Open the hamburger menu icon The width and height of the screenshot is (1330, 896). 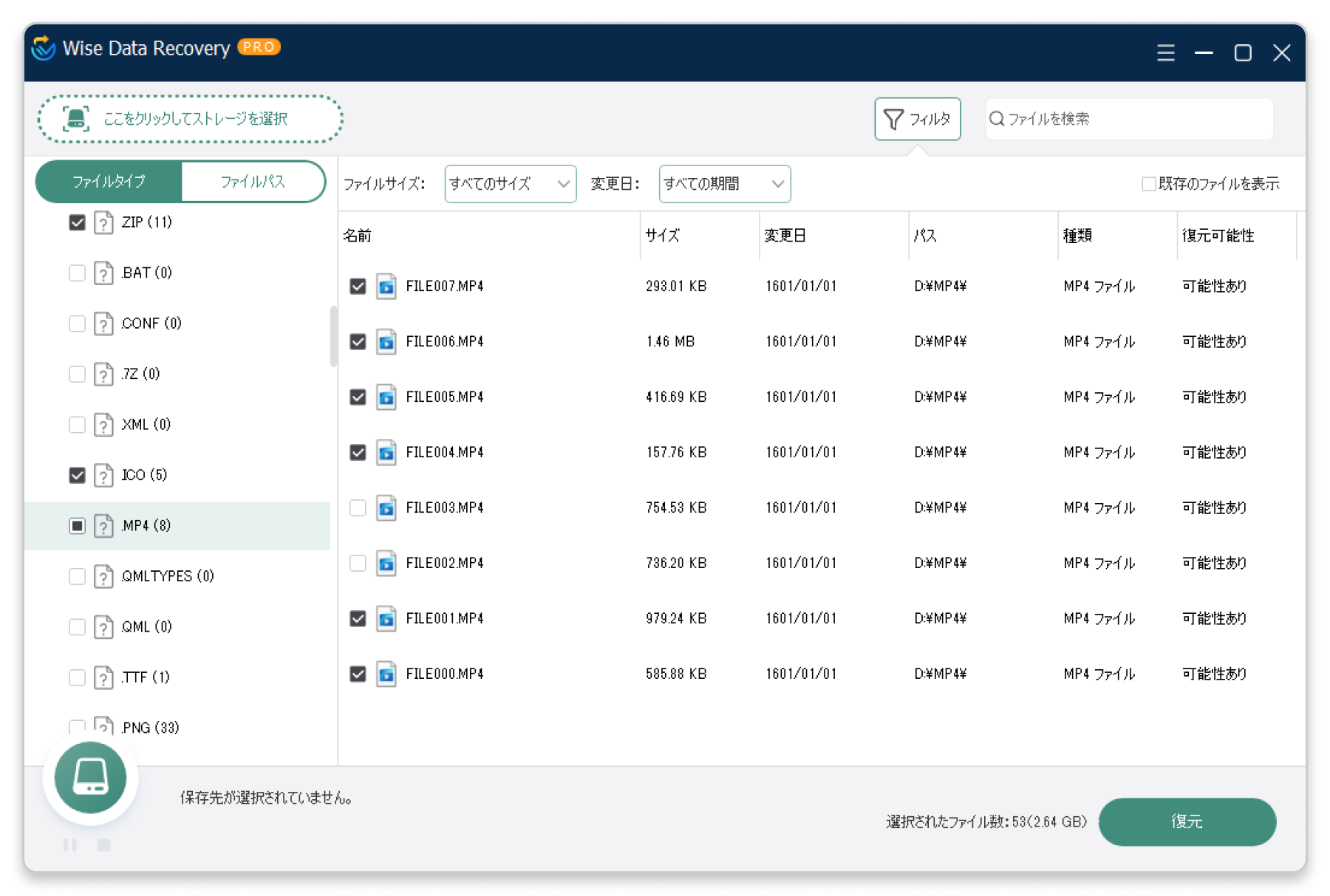(x=1165, y=52)
